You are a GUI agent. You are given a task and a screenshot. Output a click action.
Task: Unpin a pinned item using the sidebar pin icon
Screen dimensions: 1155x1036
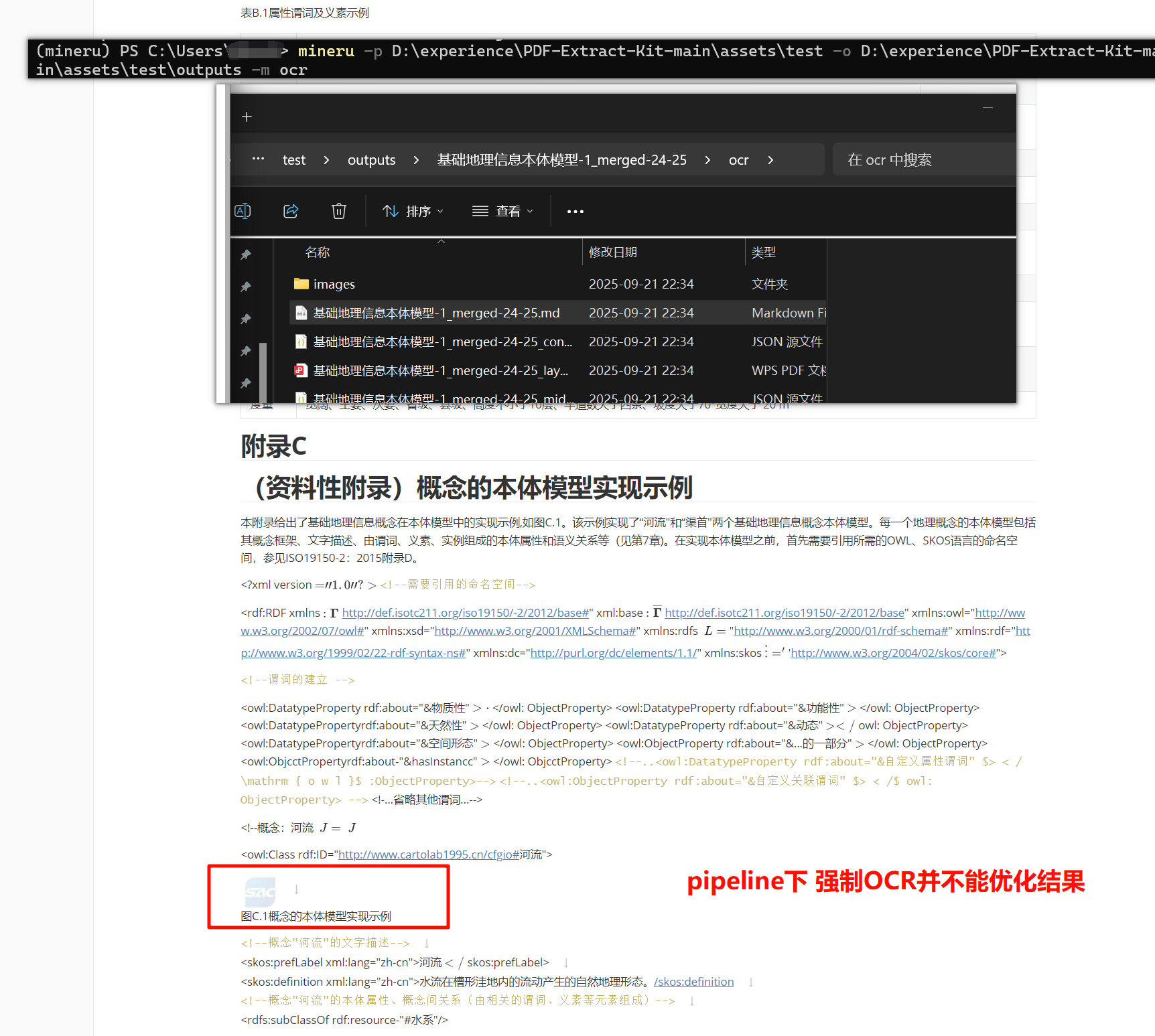245,254
